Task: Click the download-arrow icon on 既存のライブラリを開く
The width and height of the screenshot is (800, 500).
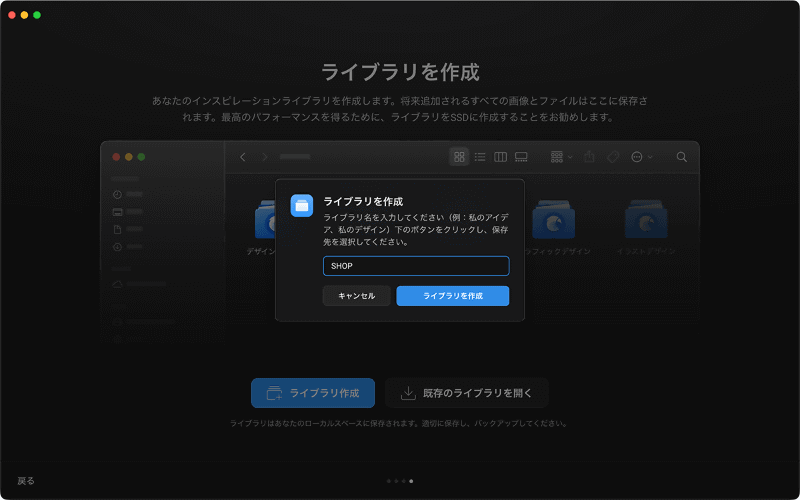Action: point(408,393)
